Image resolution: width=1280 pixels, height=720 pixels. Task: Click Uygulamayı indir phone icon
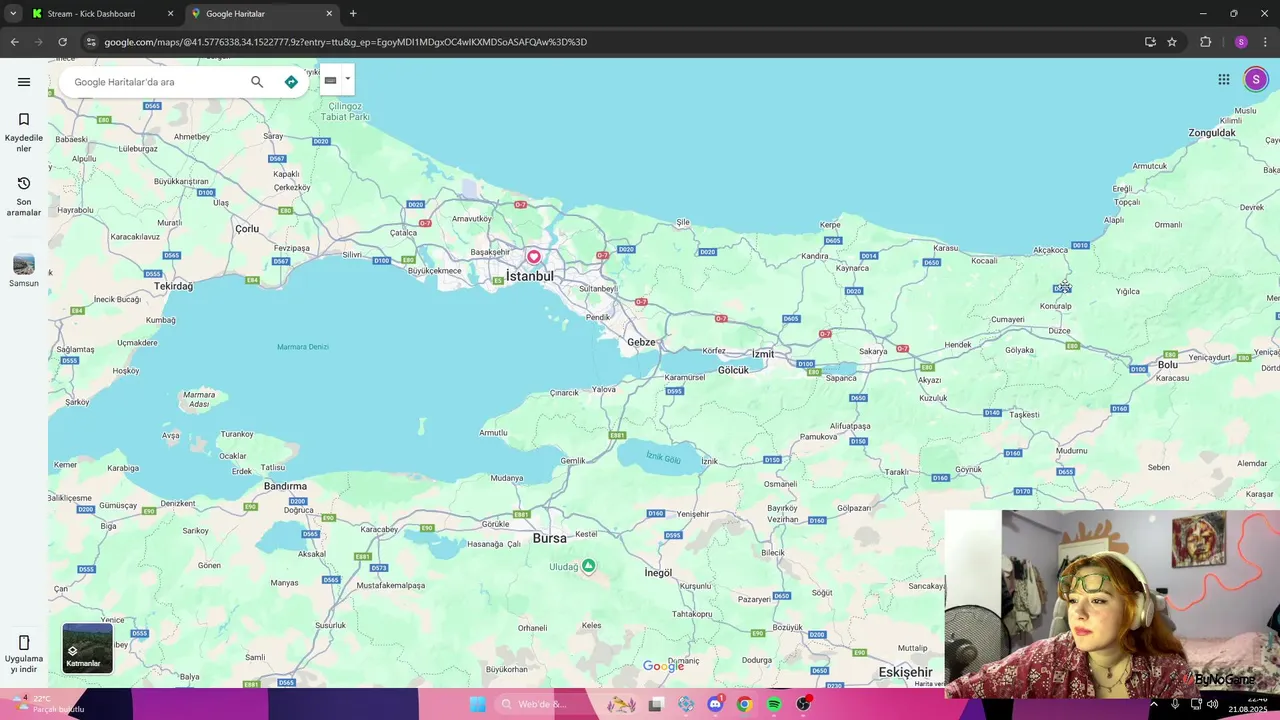pyautogui.click(x=24, y=642)
